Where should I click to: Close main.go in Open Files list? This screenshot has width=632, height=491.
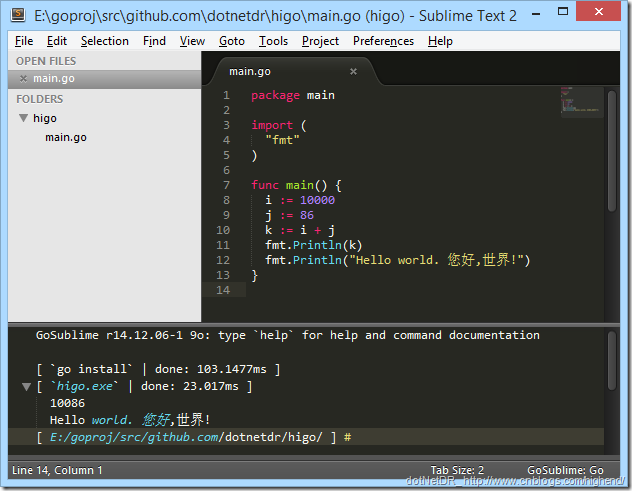tap(23, 79)
